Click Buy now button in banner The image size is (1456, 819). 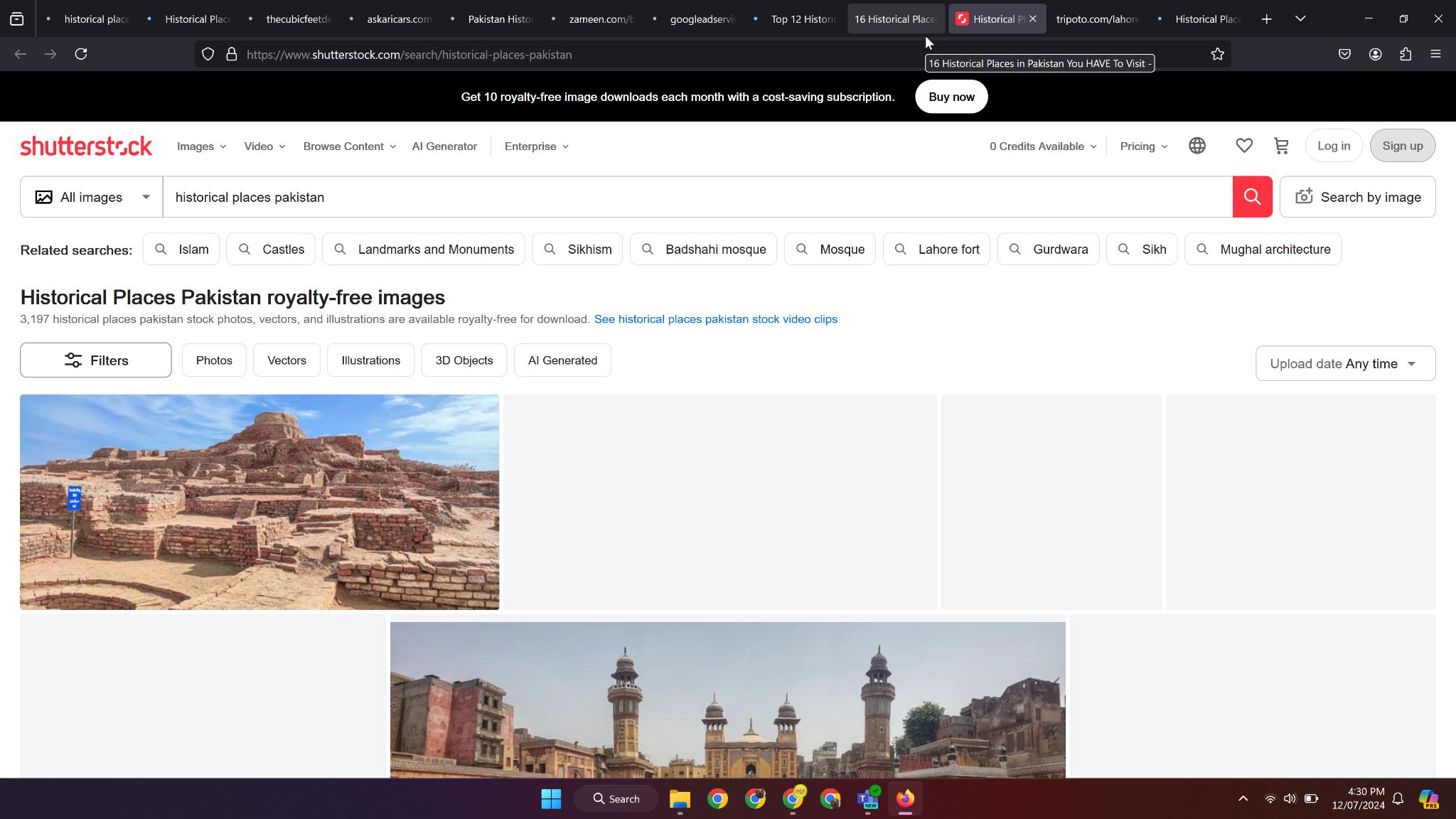point(951,97)
